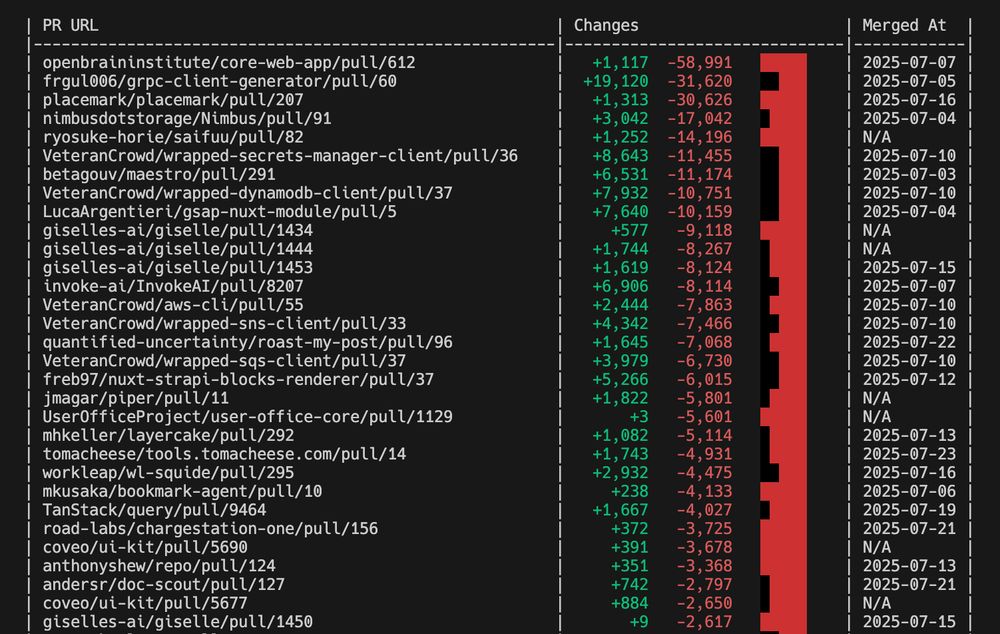Click N/A merged value for saifuu row

pos(876,137)
